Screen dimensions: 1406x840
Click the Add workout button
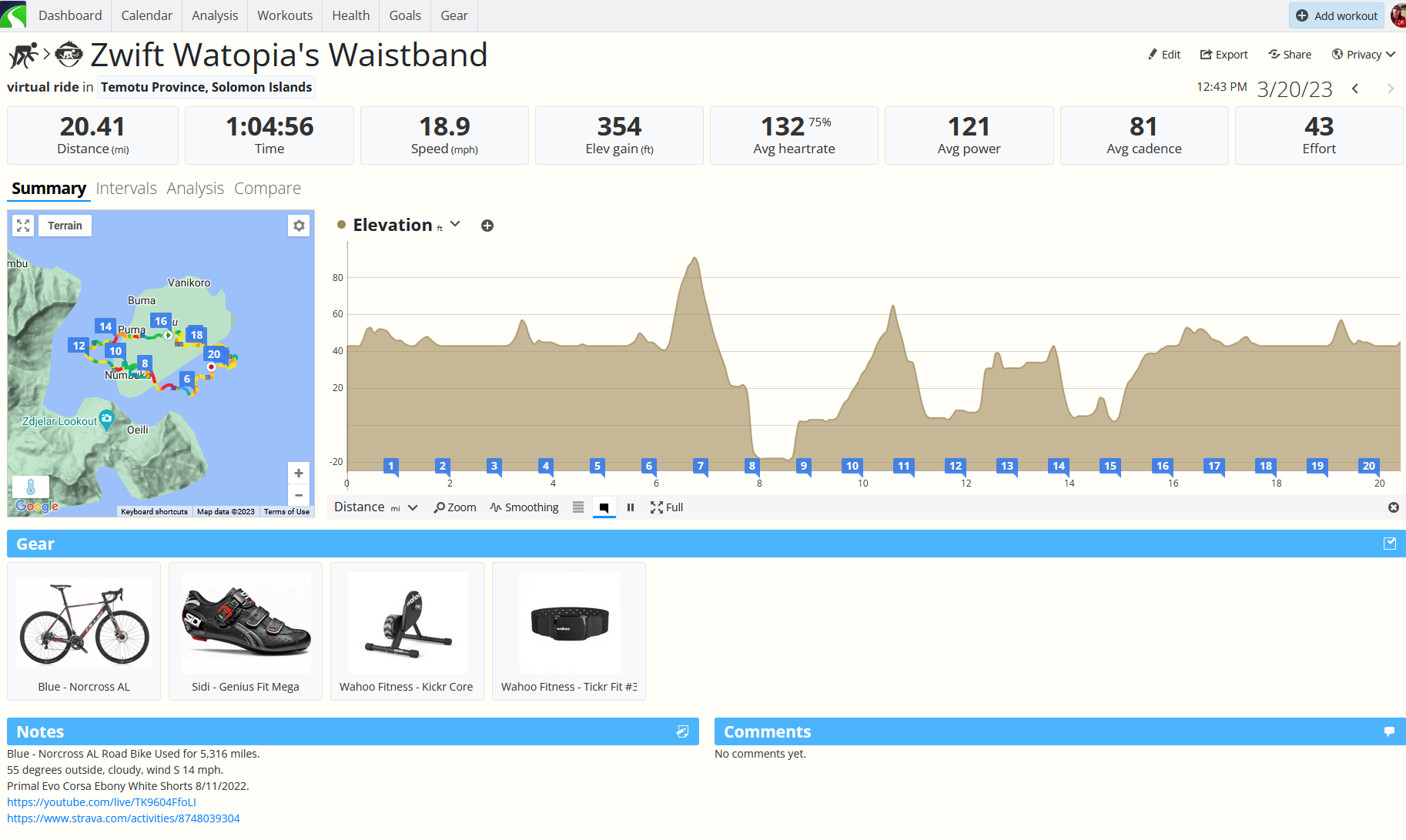(x=1337, y=15)
